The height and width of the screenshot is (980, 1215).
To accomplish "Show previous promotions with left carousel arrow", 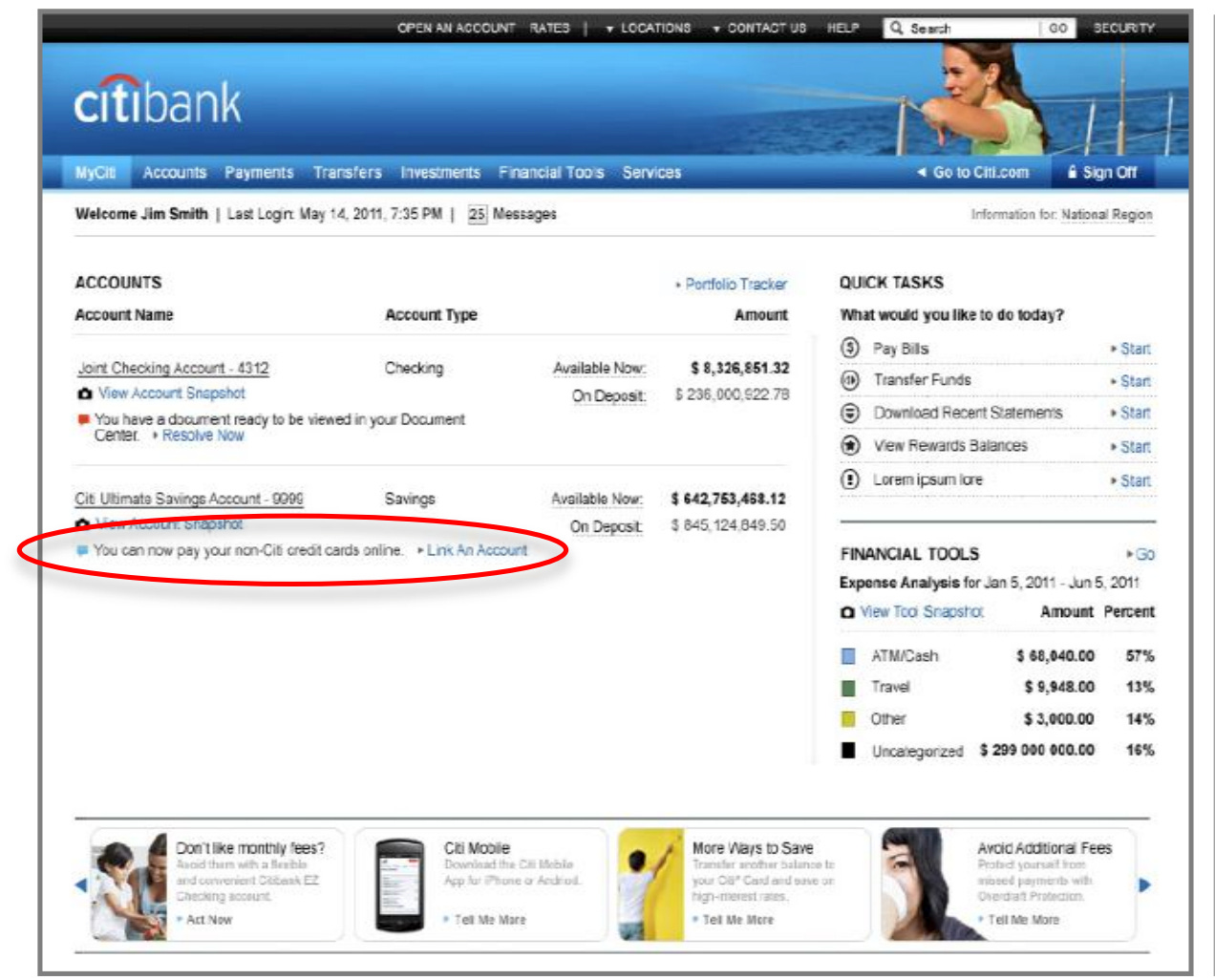I will tap(80, 885).
